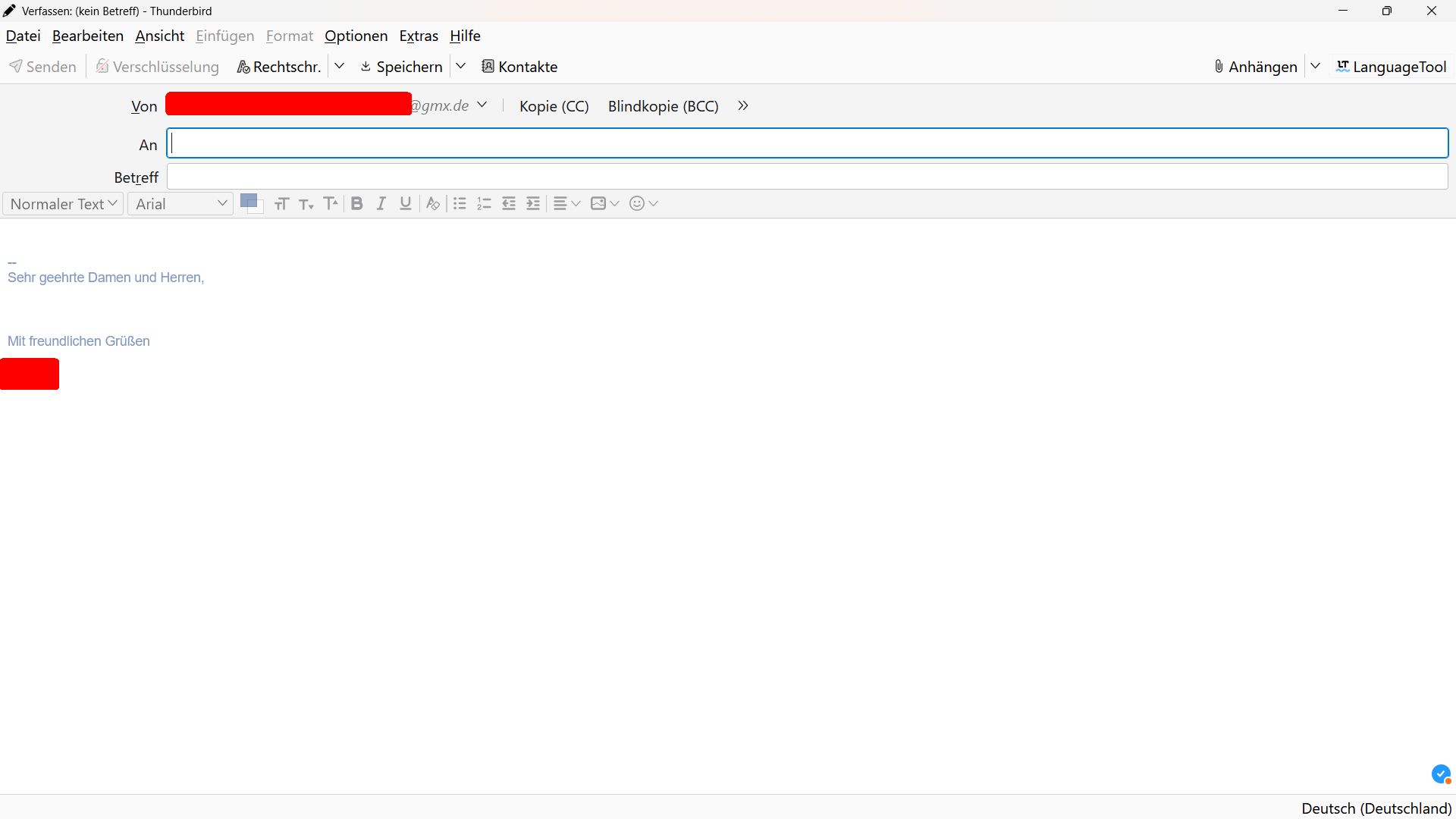This screenshot has height=819, width=1456.
Task: Toggle bold text formatting
Action: click(356, 203)
